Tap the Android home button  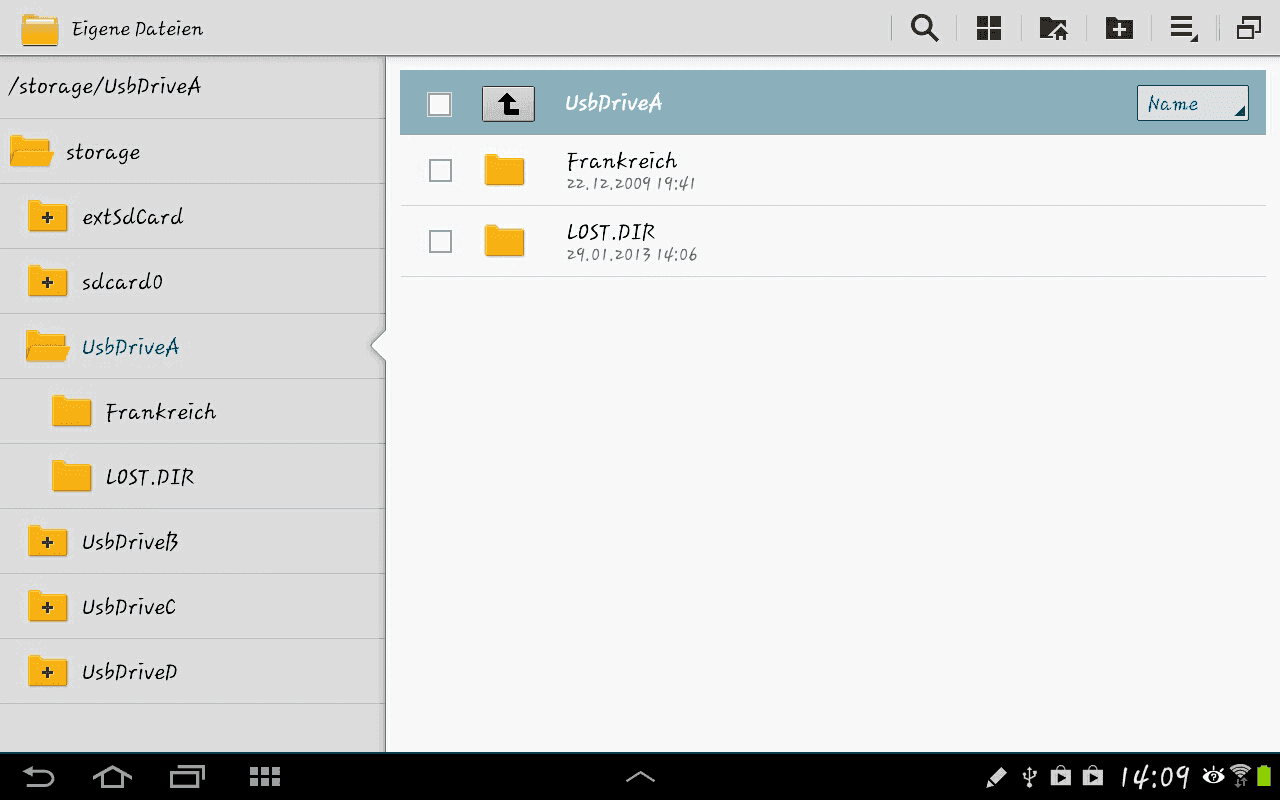(112, 777)
